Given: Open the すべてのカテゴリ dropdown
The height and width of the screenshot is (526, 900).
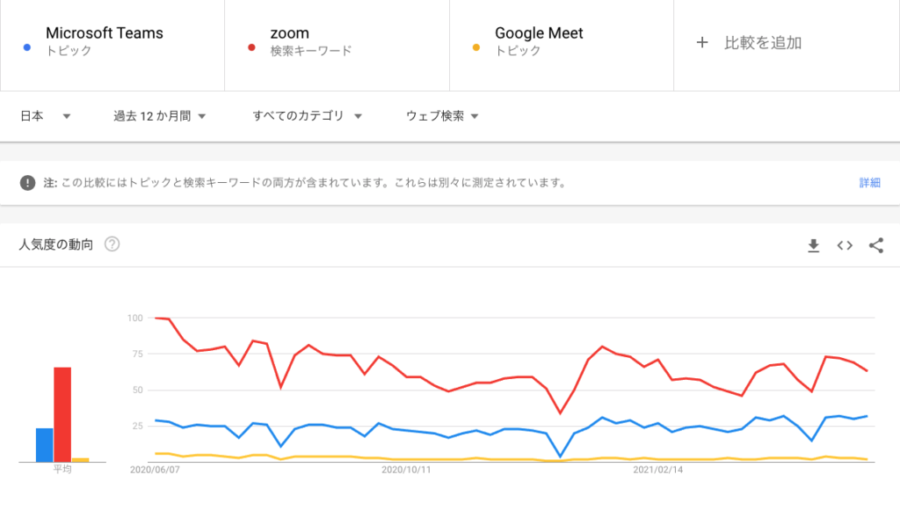Looking at the screenshot, I should [x=307, y=116].
